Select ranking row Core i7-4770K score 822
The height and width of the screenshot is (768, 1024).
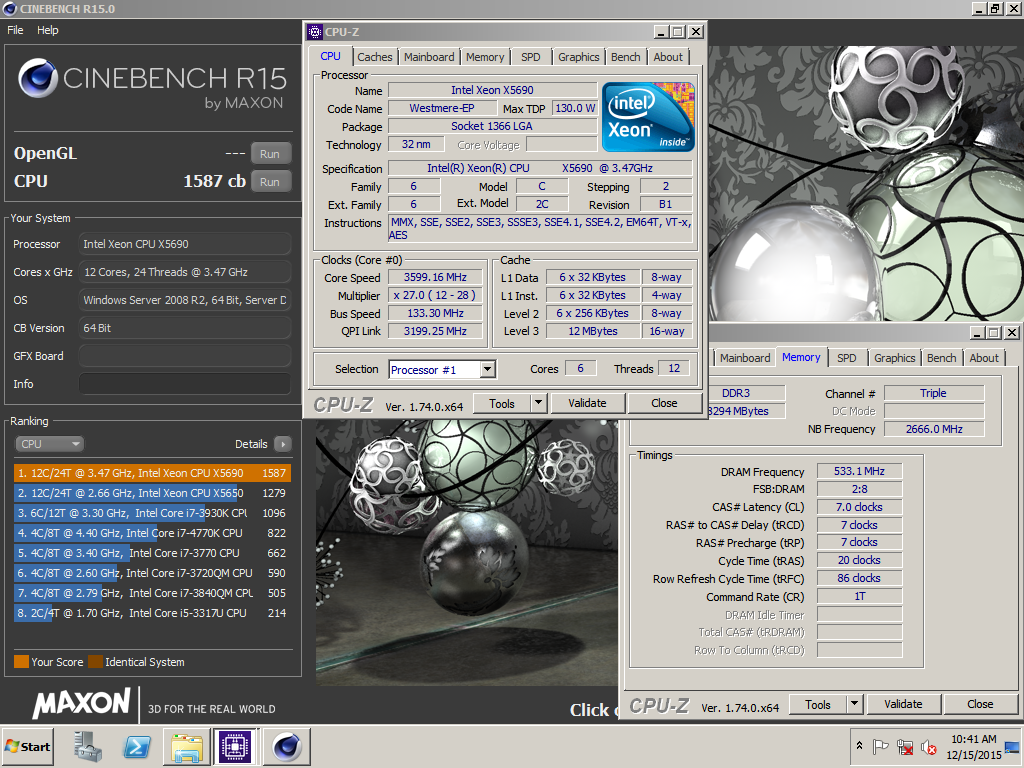152,533
